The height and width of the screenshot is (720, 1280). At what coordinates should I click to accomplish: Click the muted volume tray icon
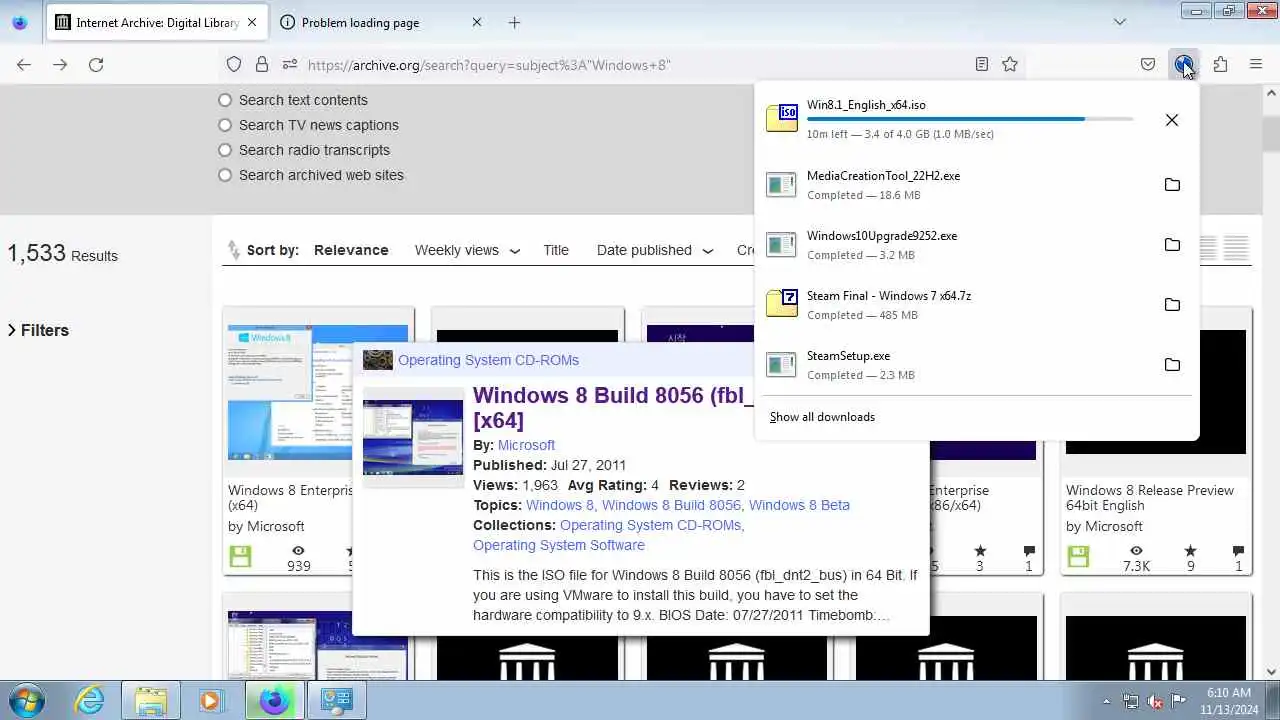(x=1155, y=701)
